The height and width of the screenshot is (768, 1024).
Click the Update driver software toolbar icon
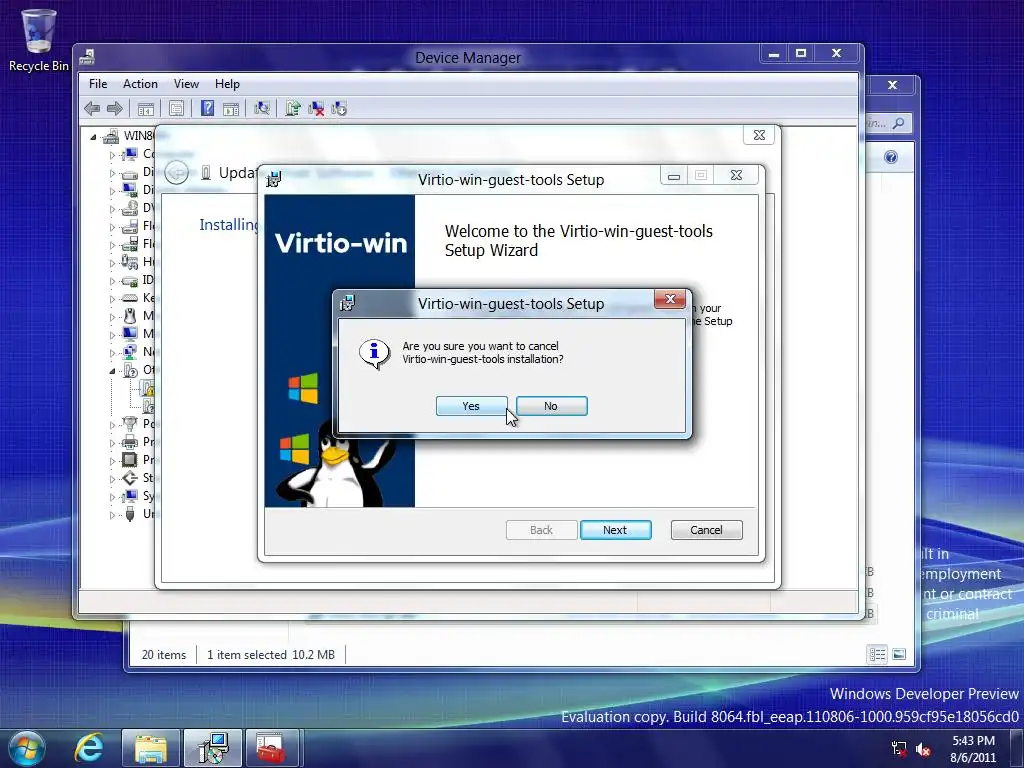tap(293, 108)
